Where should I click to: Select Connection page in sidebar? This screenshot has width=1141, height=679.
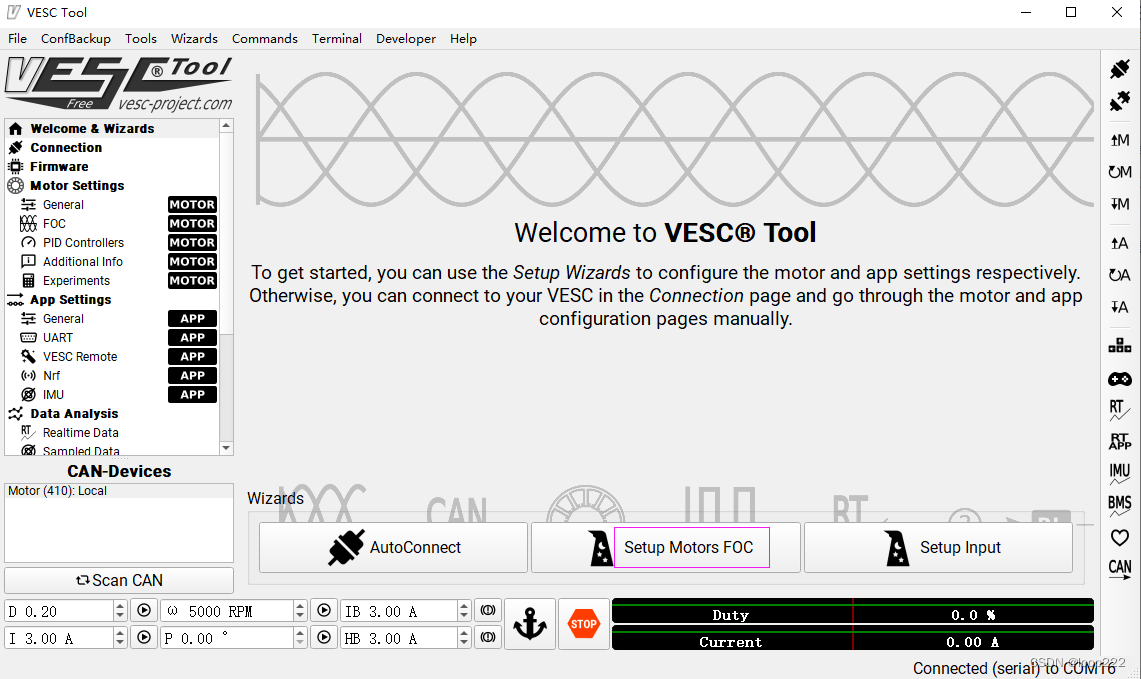(112, 147)
